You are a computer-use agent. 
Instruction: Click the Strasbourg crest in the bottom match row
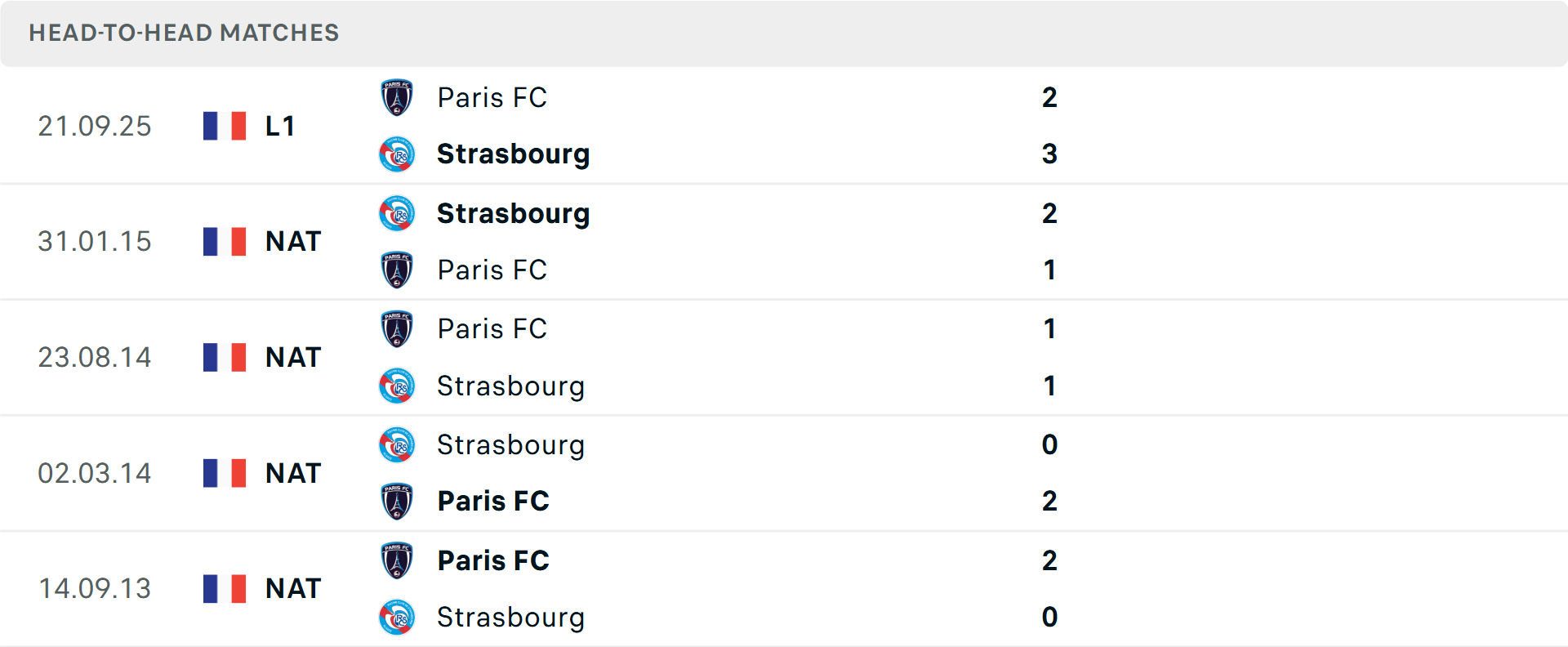(397, 617)
